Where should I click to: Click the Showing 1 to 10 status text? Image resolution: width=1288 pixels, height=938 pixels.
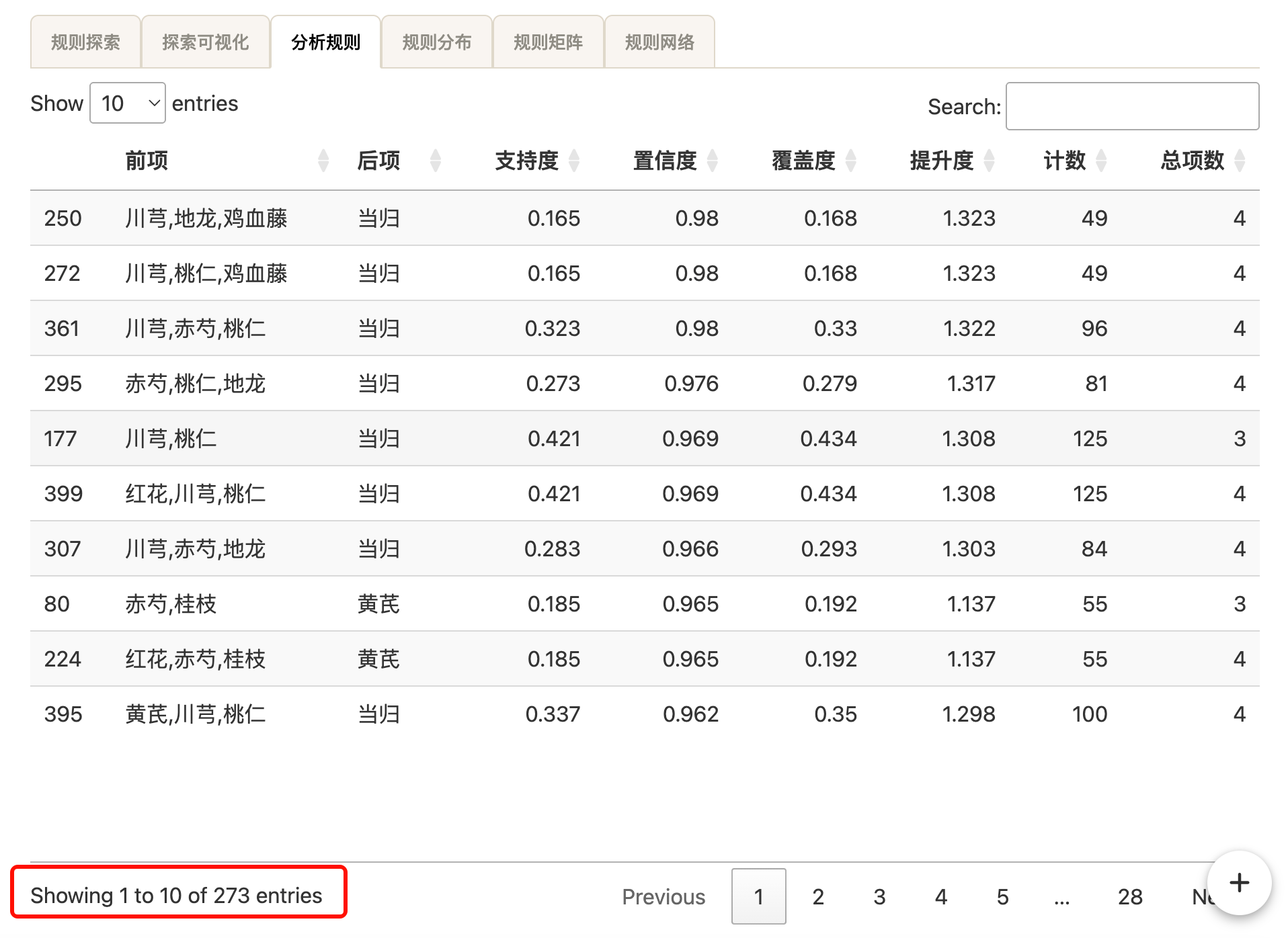pyautogui.click(x=176, y=896)
